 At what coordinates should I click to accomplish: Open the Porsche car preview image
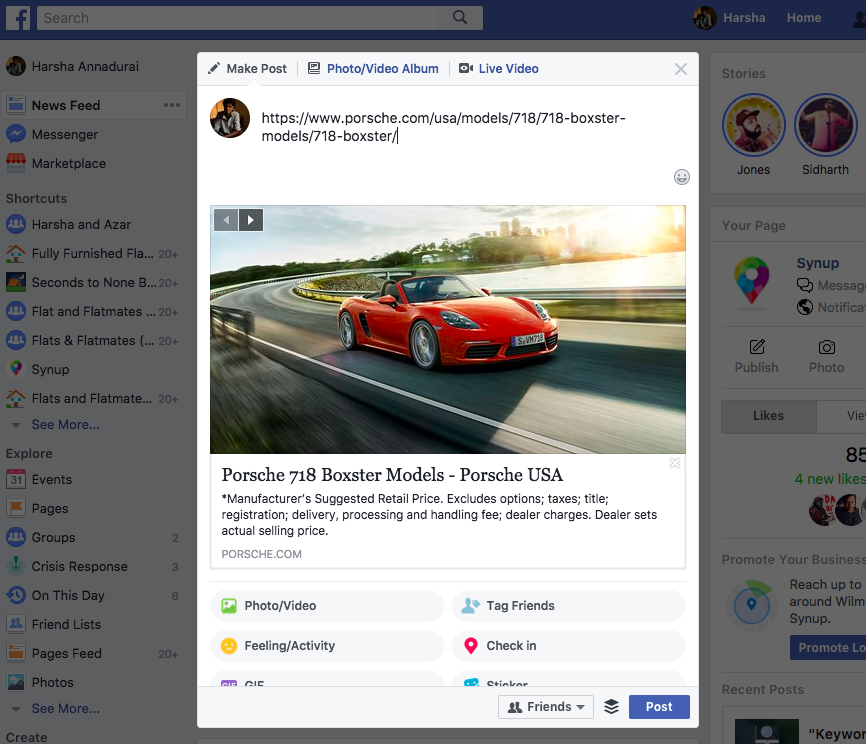[448, 329]
